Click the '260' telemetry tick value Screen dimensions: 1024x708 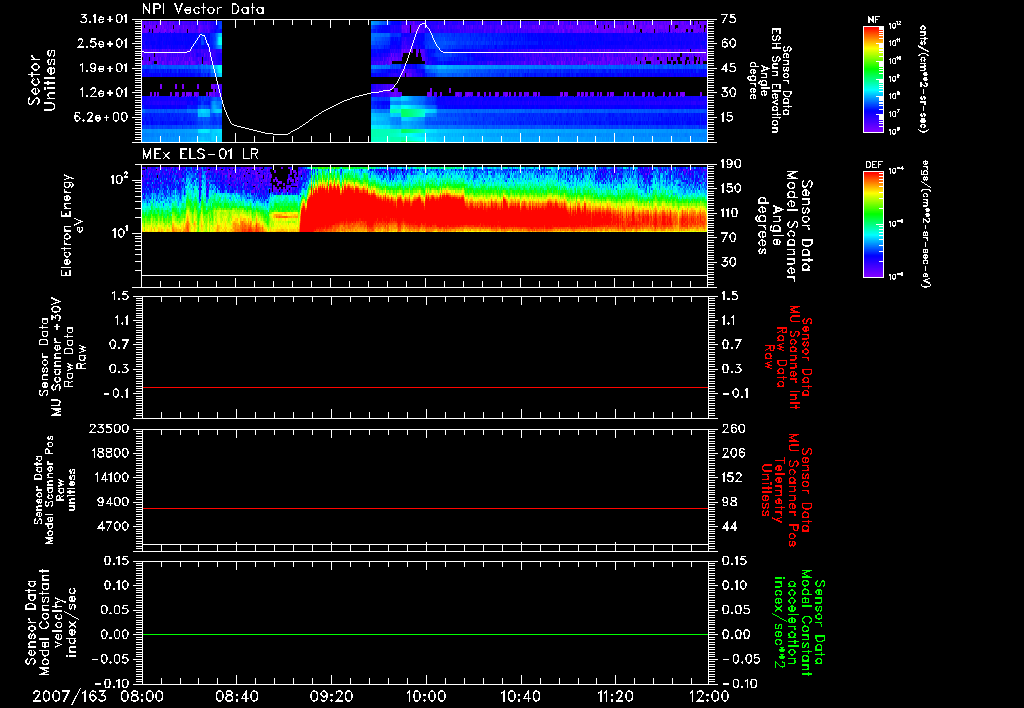(733, 429)
